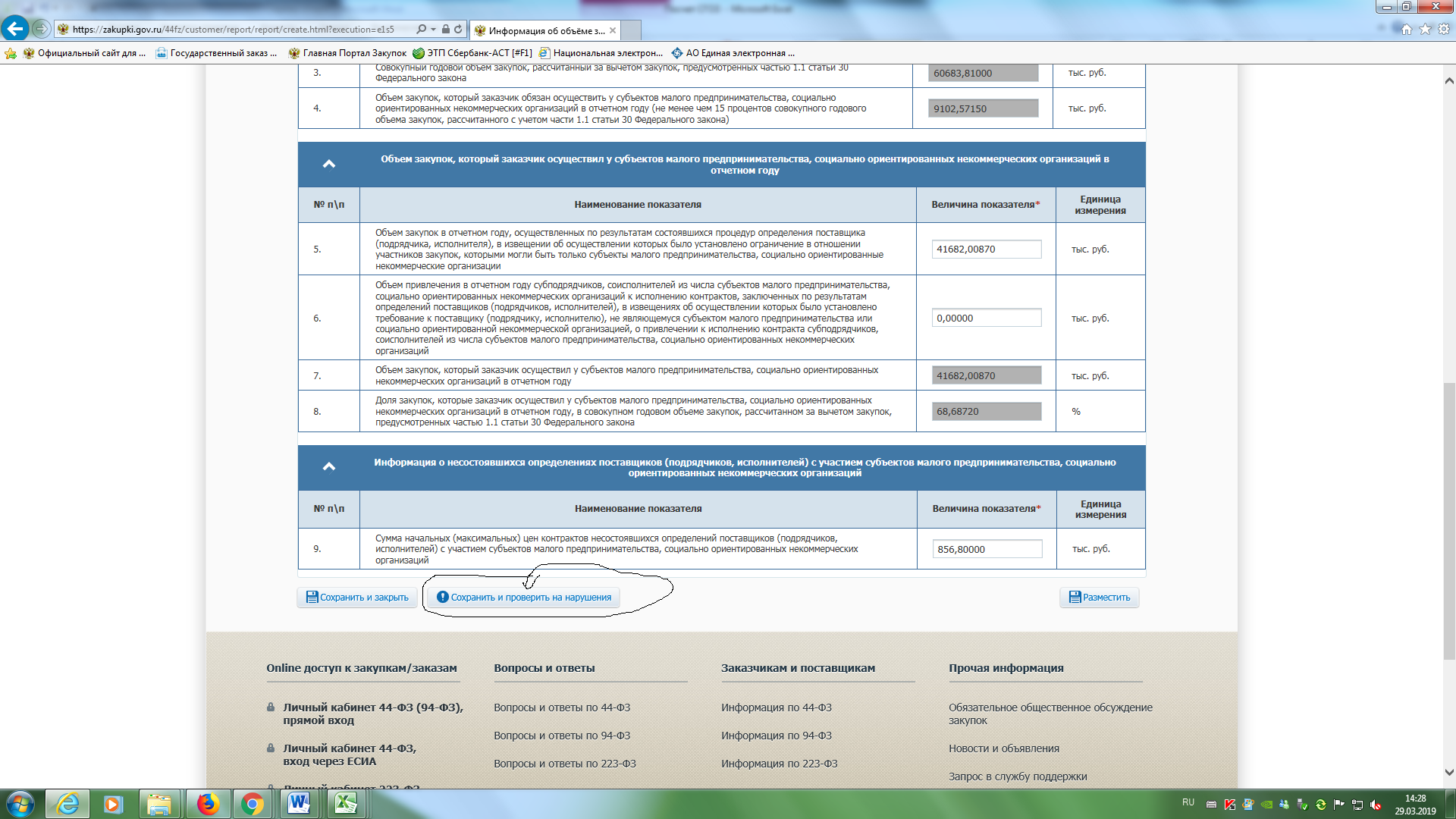Click 'Сохранить и закрыть' button
This screenshot has width=1456, height=819.
(357, 598)
